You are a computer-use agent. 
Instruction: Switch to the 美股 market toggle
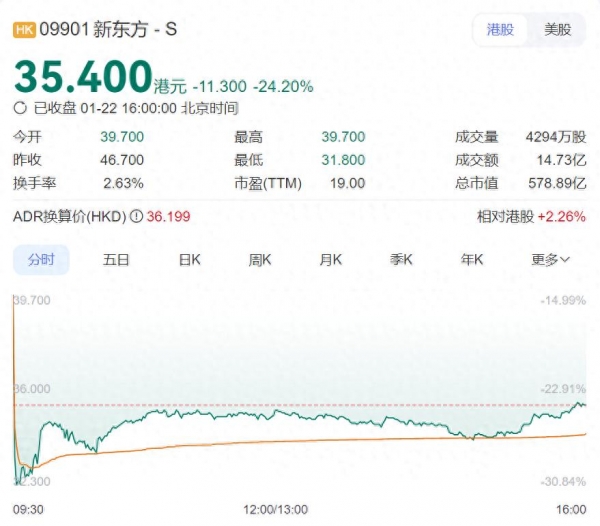[558, 29]
